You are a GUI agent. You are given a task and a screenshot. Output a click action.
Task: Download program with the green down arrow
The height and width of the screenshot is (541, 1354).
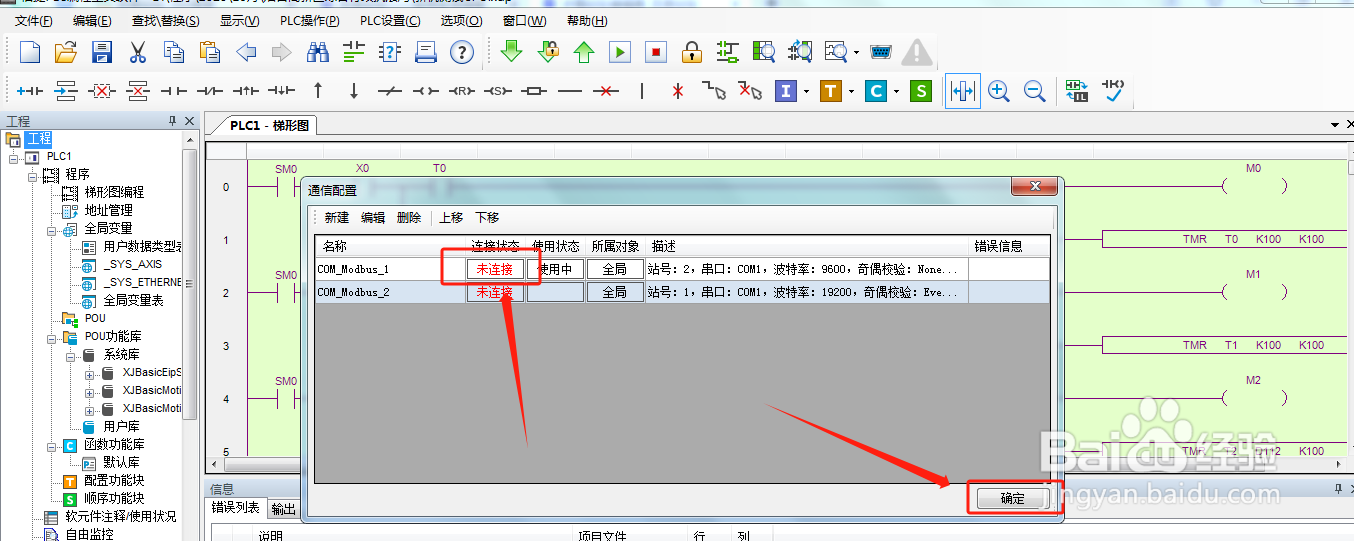pos(512,52)
